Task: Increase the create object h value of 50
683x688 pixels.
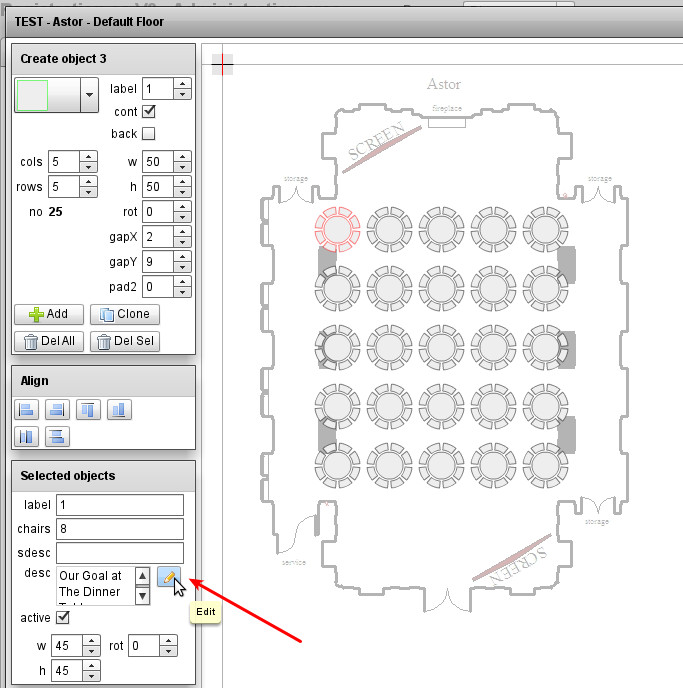Action: coord(182,181)
